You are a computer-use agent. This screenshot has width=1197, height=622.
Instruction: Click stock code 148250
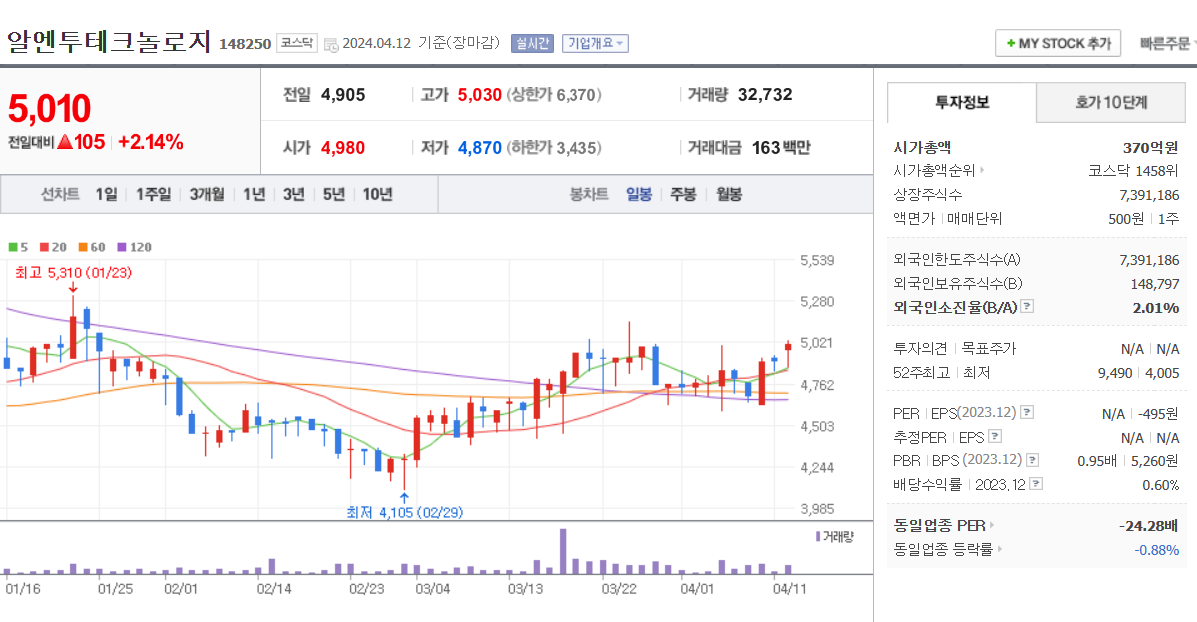pyautogui.click(x=245, y=44)
